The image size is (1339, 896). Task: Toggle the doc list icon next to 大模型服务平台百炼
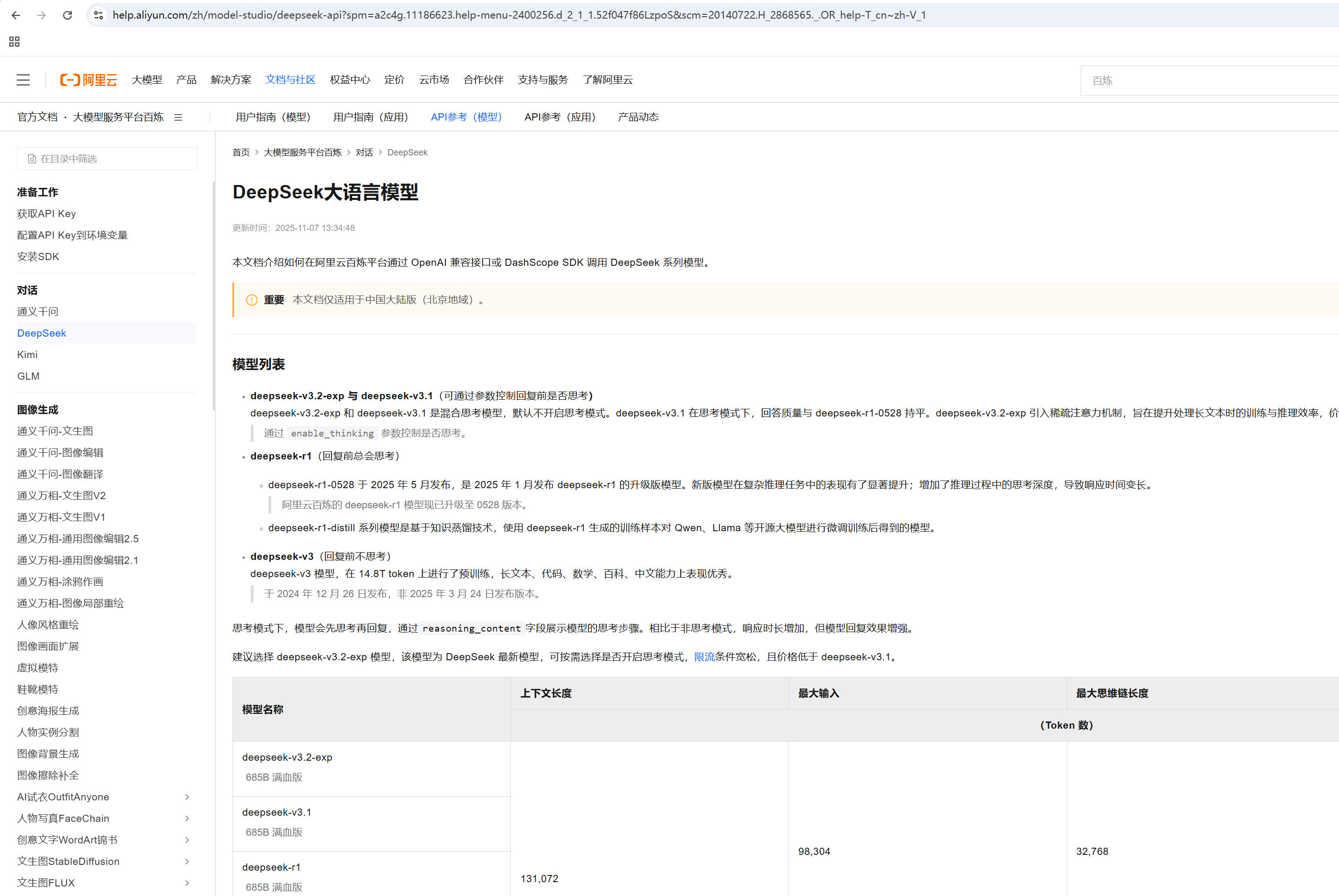tap(178, 117)
